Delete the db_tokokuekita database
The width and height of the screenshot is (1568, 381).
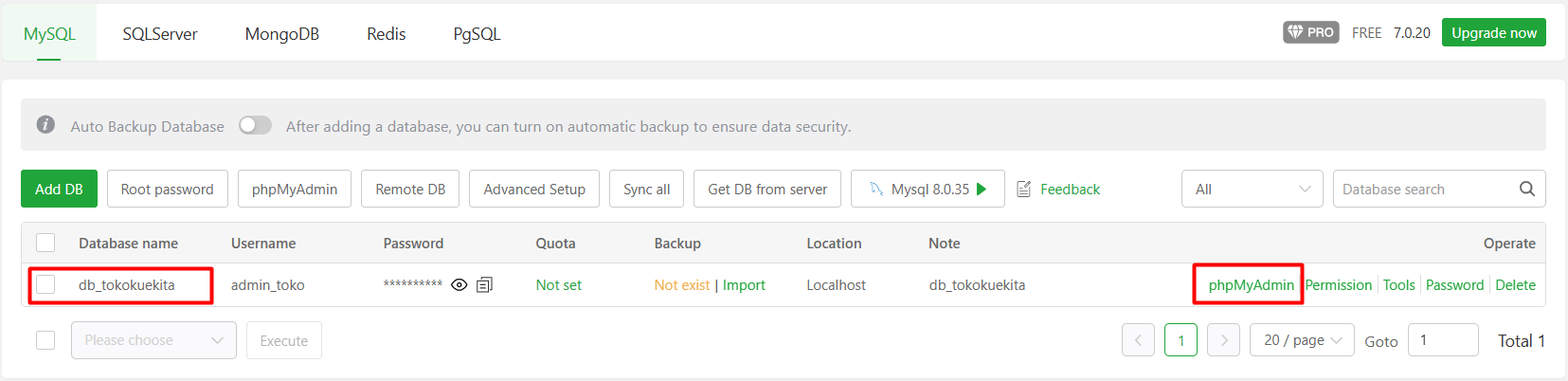[x=1515, y=285]
